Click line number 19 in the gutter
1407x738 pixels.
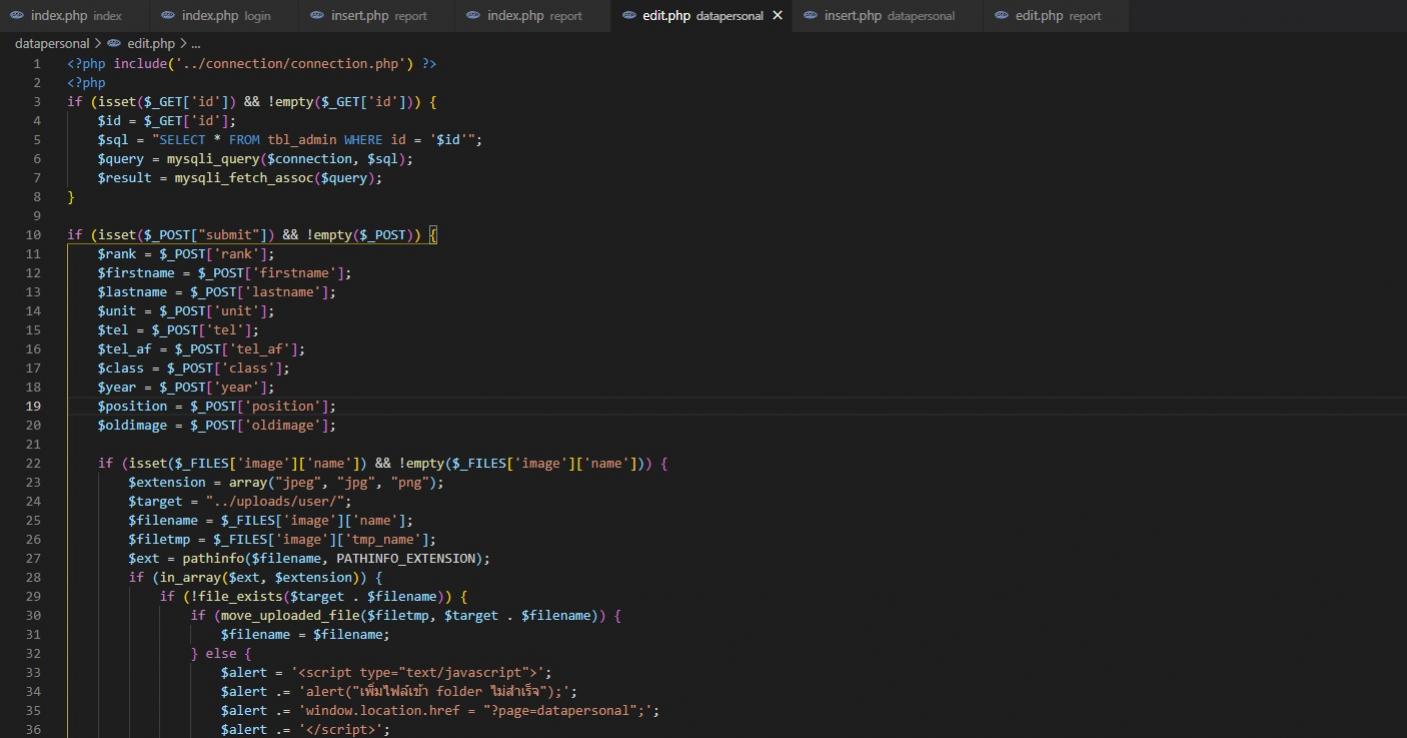(x=34, y=406)
